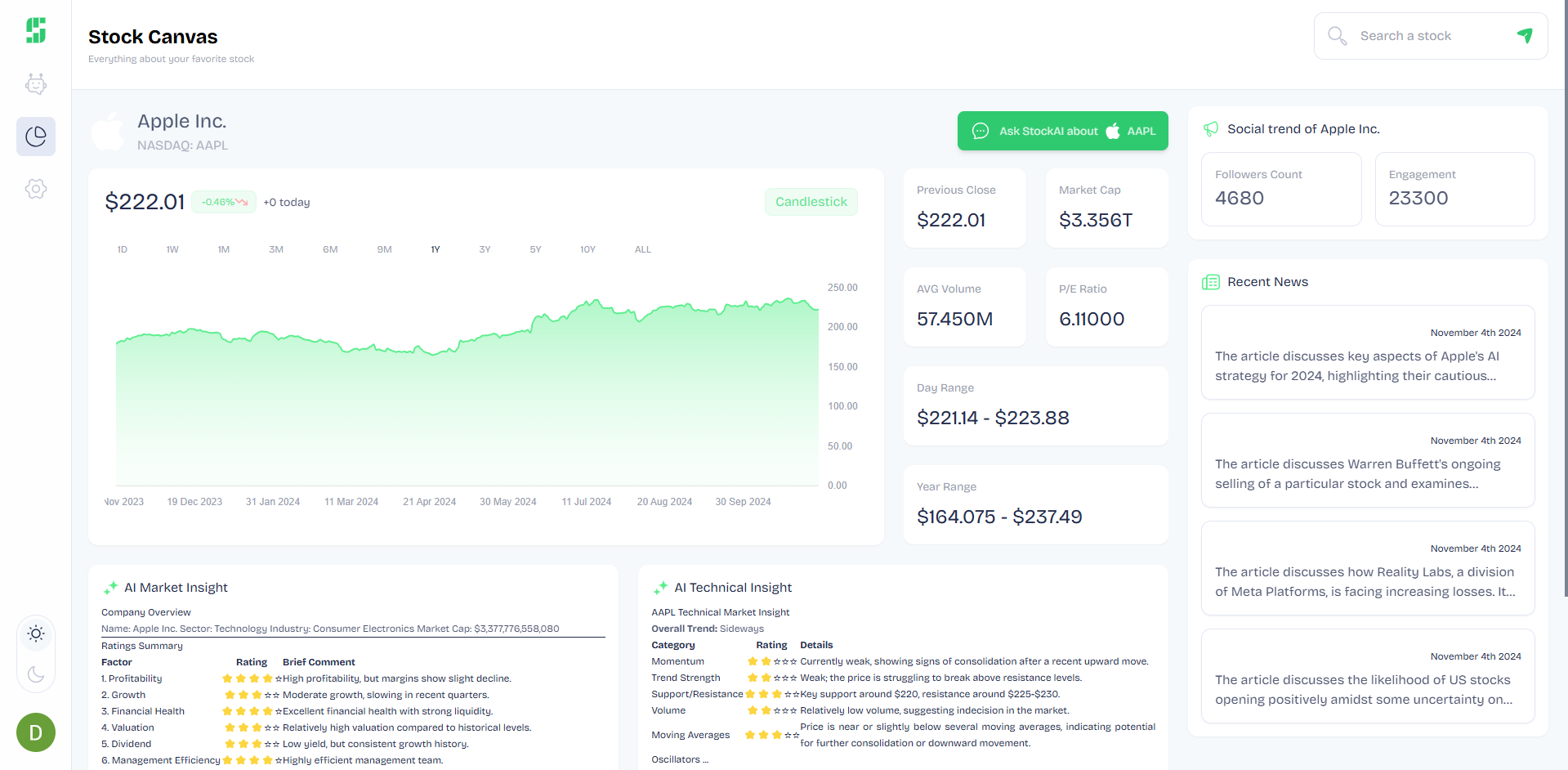Click the Engagement 23300 card
The width and height of the screenshot is (1568, 770).
tap(1454, 189)
